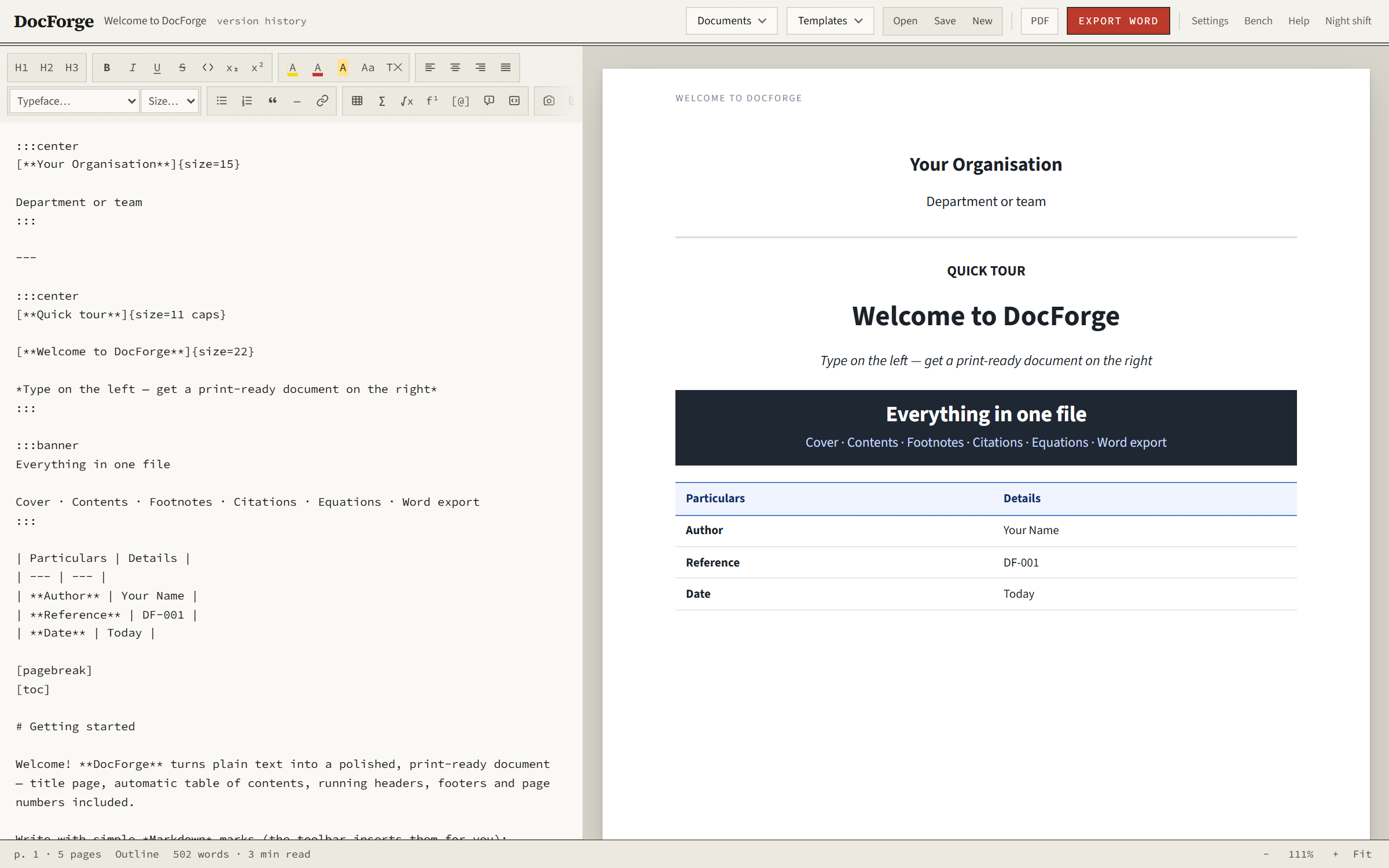1389x868 pixels.
Task: Apply the yellow background highlight
Action: click(343, 68)
